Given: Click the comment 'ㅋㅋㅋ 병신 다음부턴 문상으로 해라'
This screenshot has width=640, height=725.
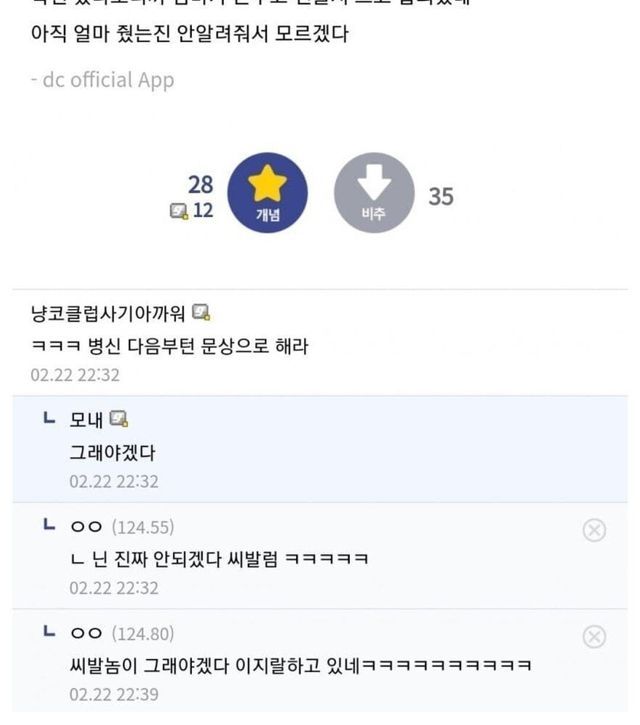Looking at the screenshot, I should pyautogui.click(x=169, y=347).
